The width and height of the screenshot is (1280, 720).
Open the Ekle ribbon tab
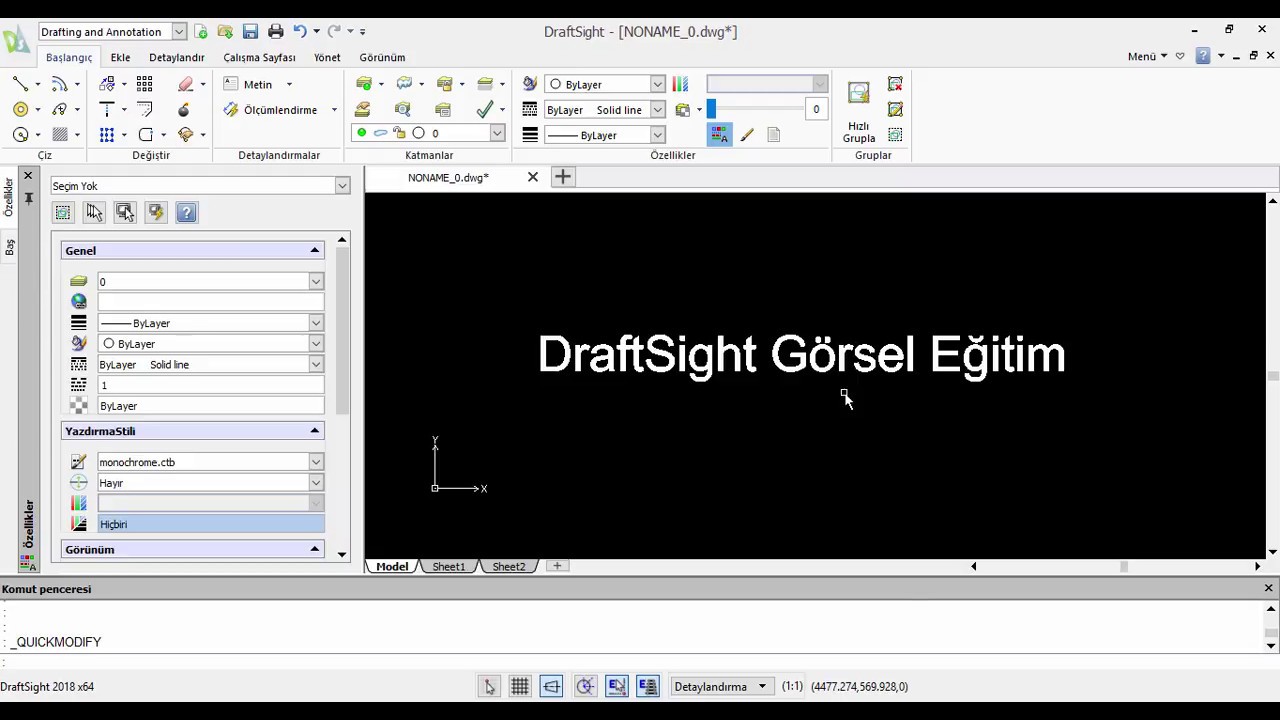(x=120, y=57)
